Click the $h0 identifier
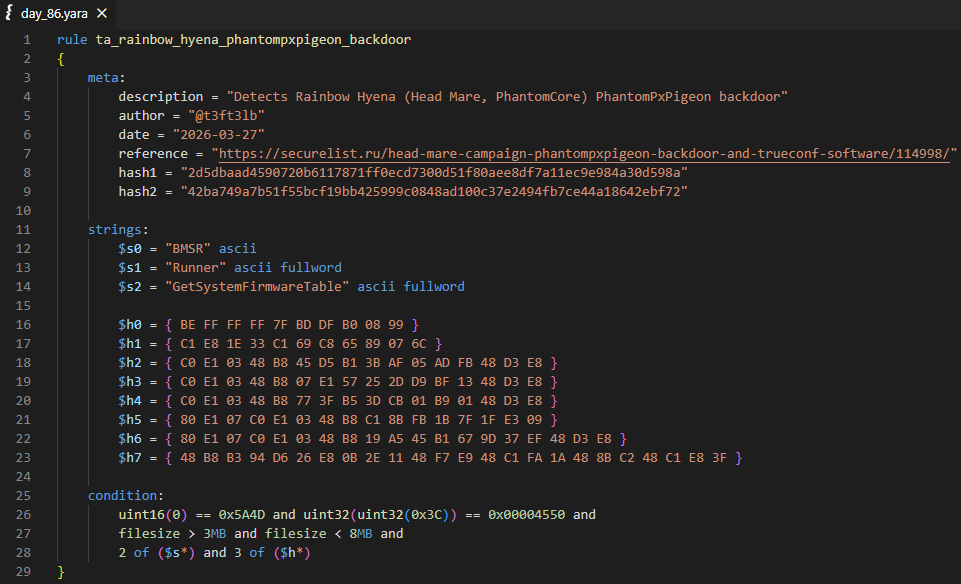Image resolution: width=961 pixels, height=584 pixels. [130, 325]
